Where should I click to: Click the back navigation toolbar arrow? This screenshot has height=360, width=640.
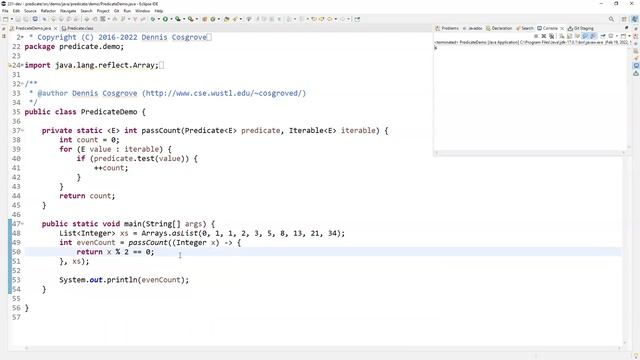[330, 19]
